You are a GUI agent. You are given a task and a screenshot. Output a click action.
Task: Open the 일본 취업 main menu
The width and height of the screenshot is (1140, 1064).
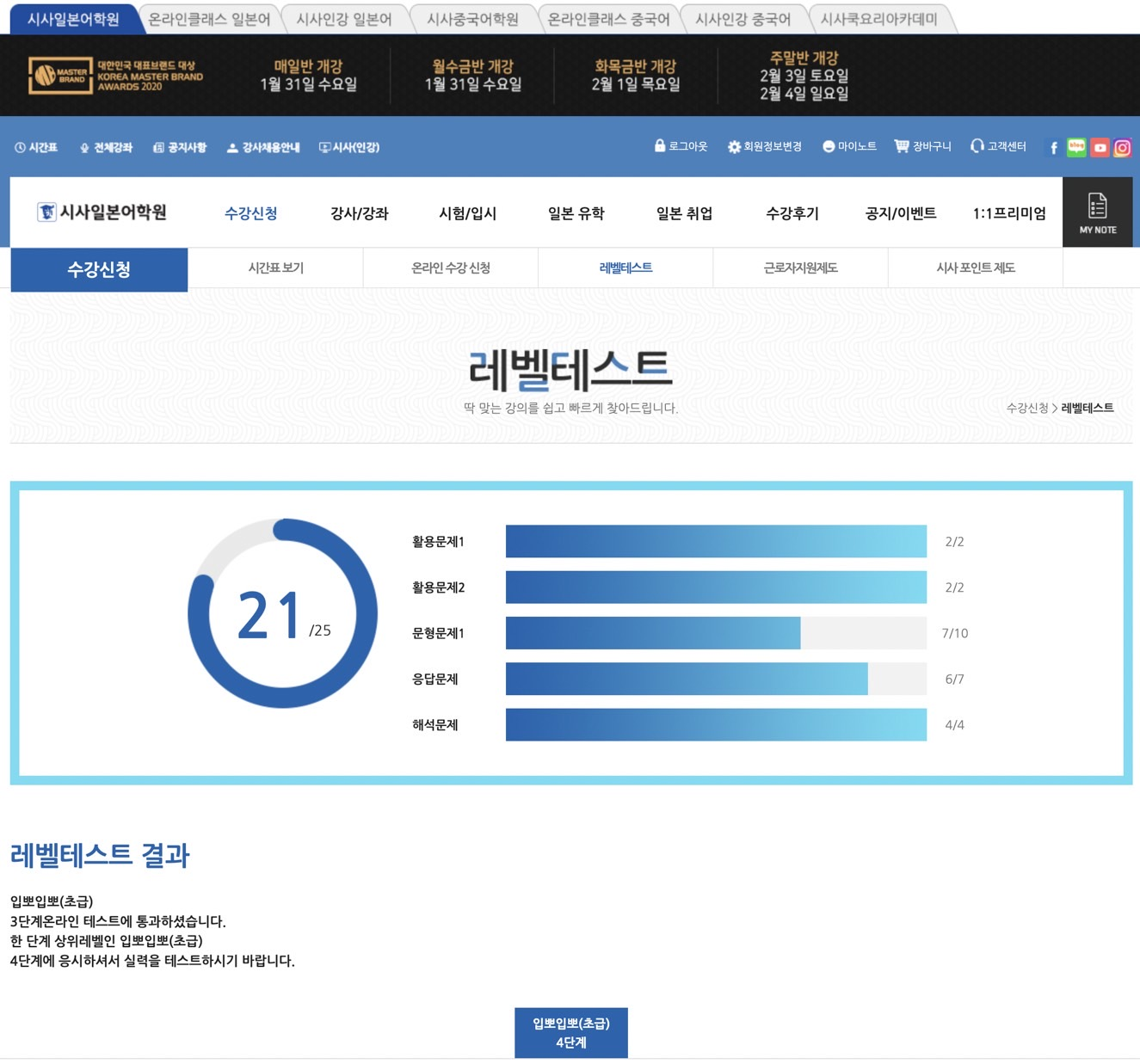coord(684,213)
